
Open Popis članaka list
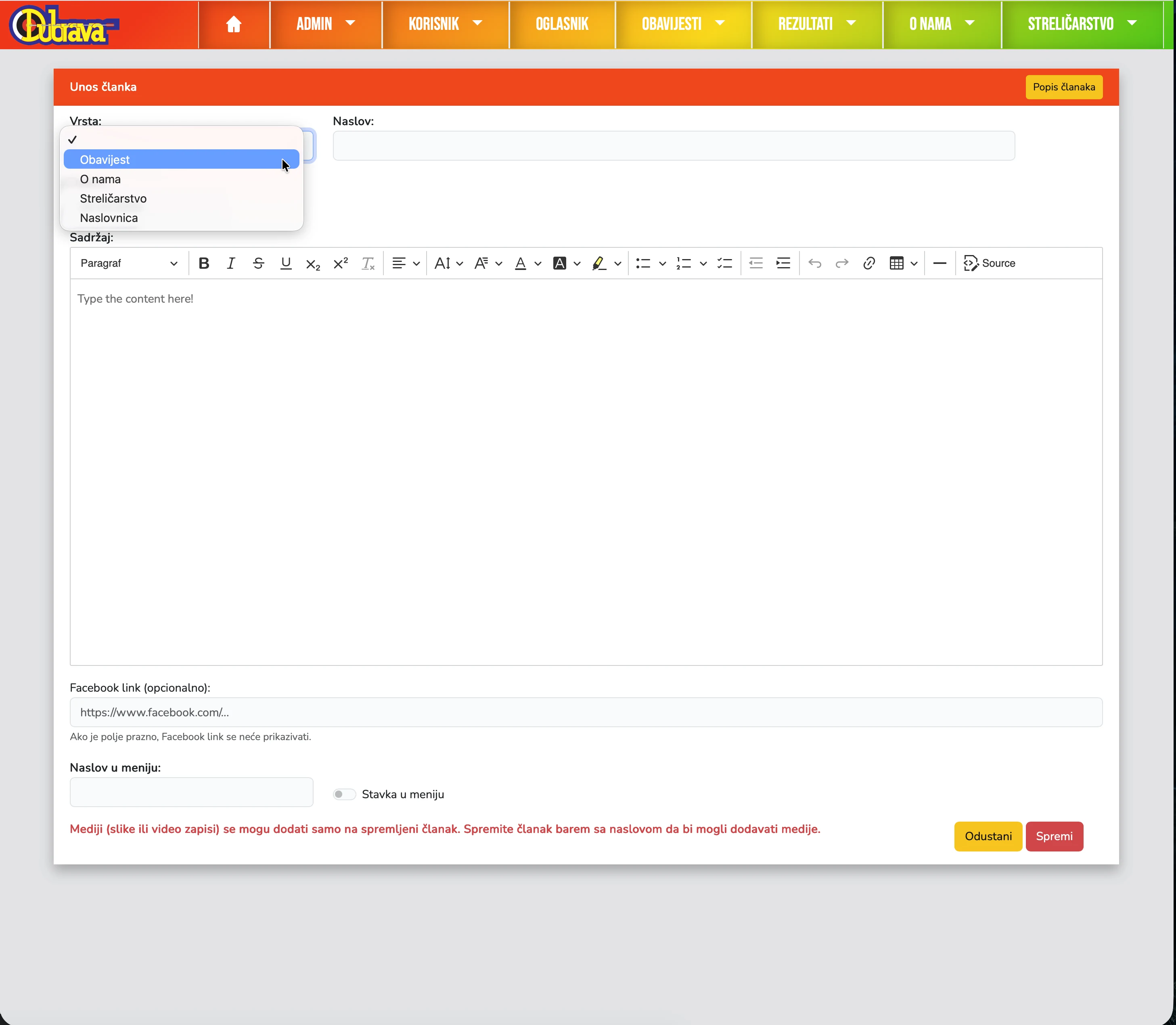coord(1063,87)
